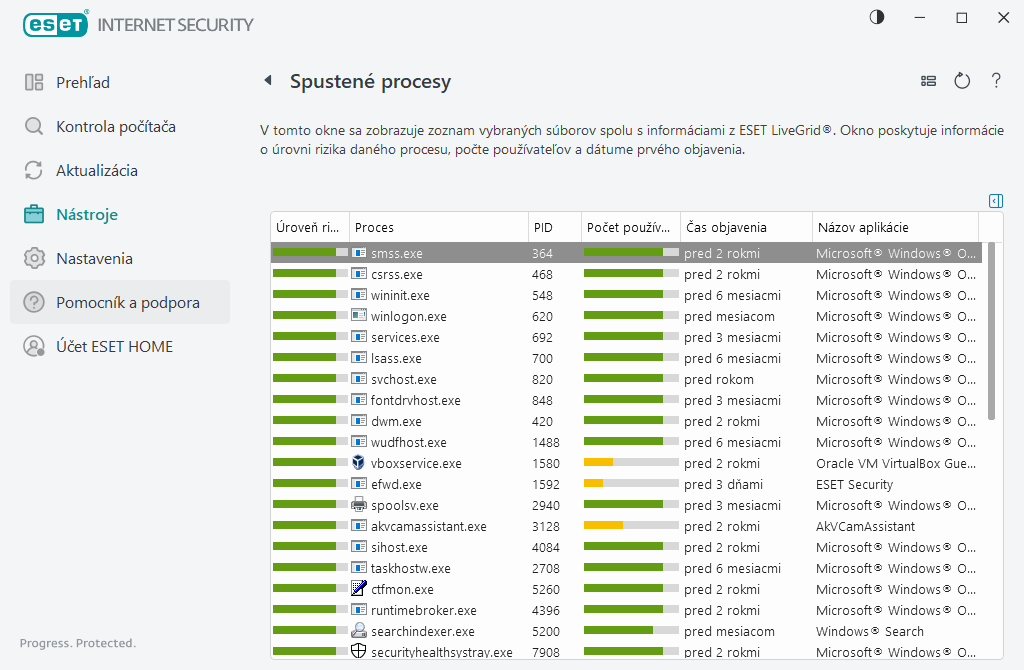This screenshot has height=670, width=1024.
Task: Open the Aktualizácia section
Action: (96, 171)
